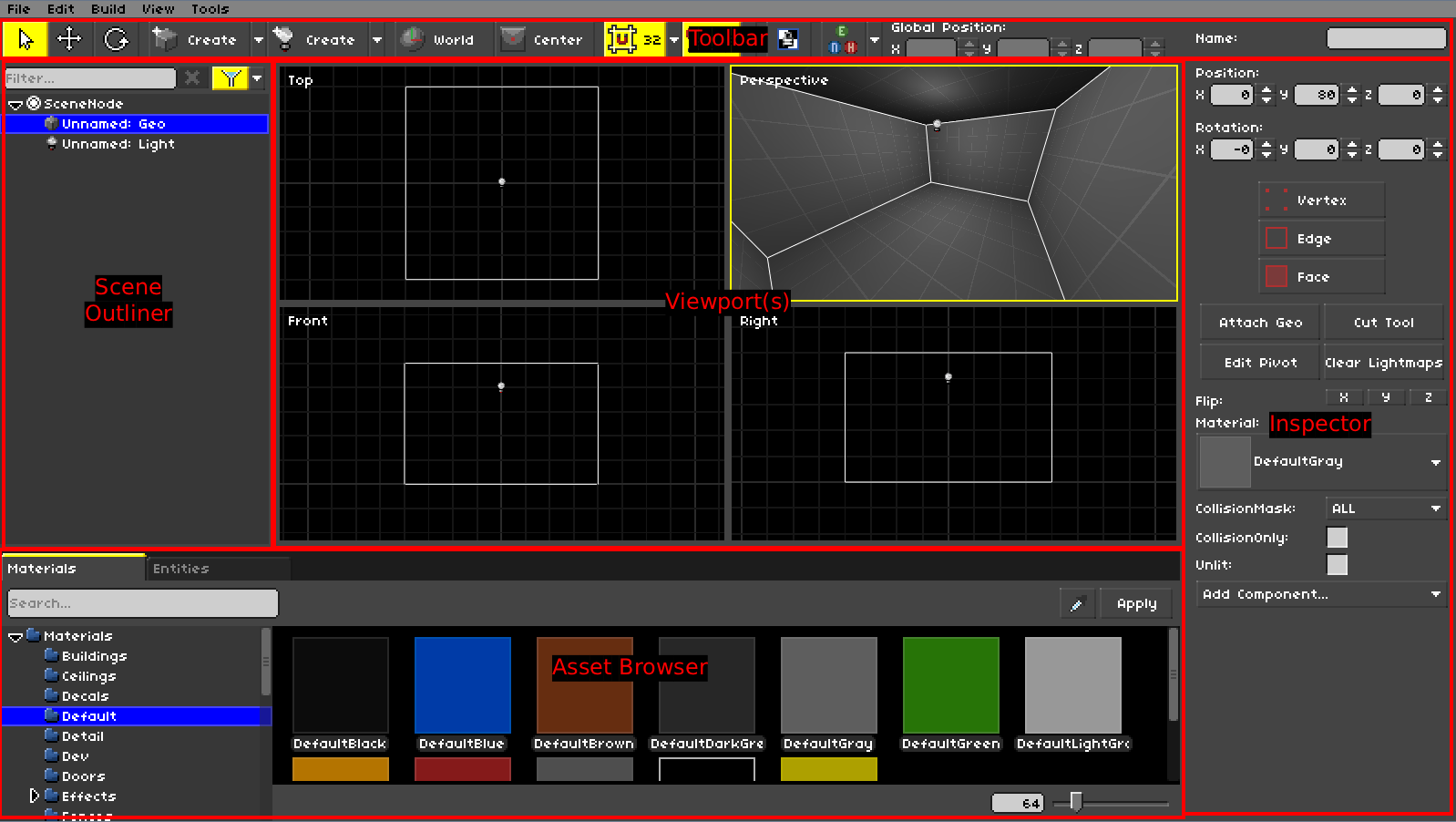1456x822 pixels.
Task: Select Unnamed: Light in scene outliner
Action: 118,144
